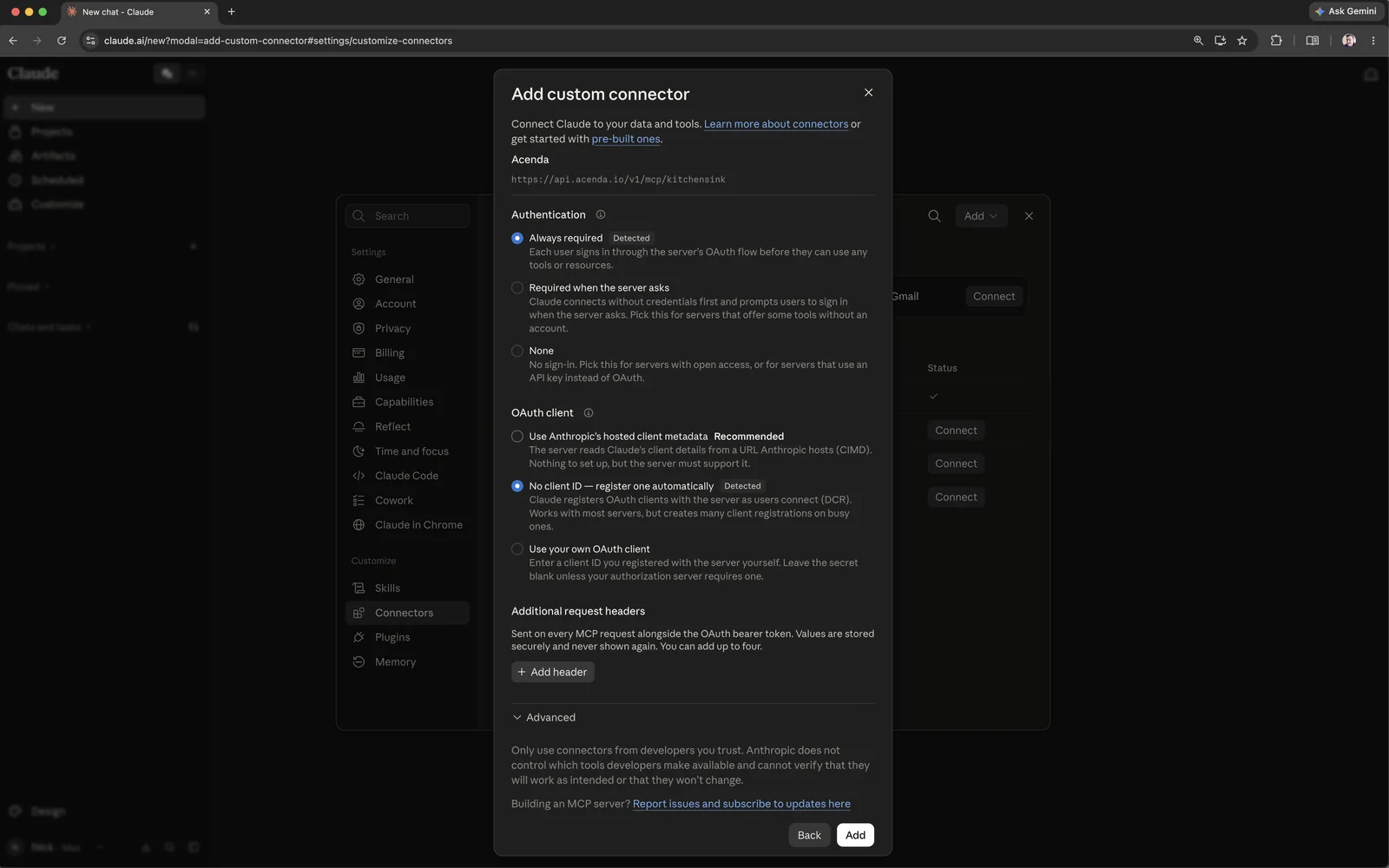Click the Chrome profile avatar
The image size is (1389, 868).
click(1349, 41)
